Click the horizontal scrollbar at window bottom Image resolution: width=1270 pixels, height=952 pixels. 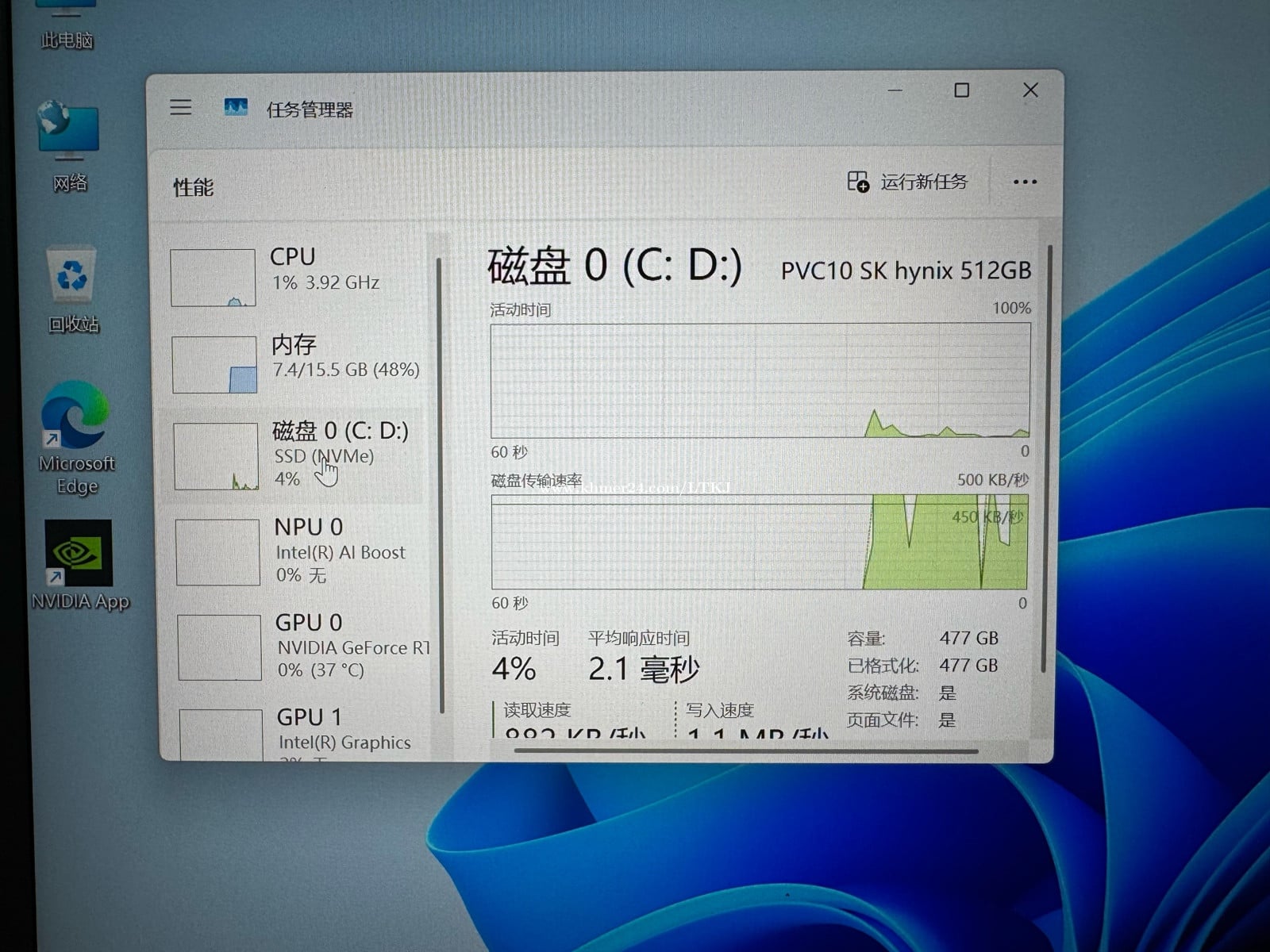coord(746,750)
